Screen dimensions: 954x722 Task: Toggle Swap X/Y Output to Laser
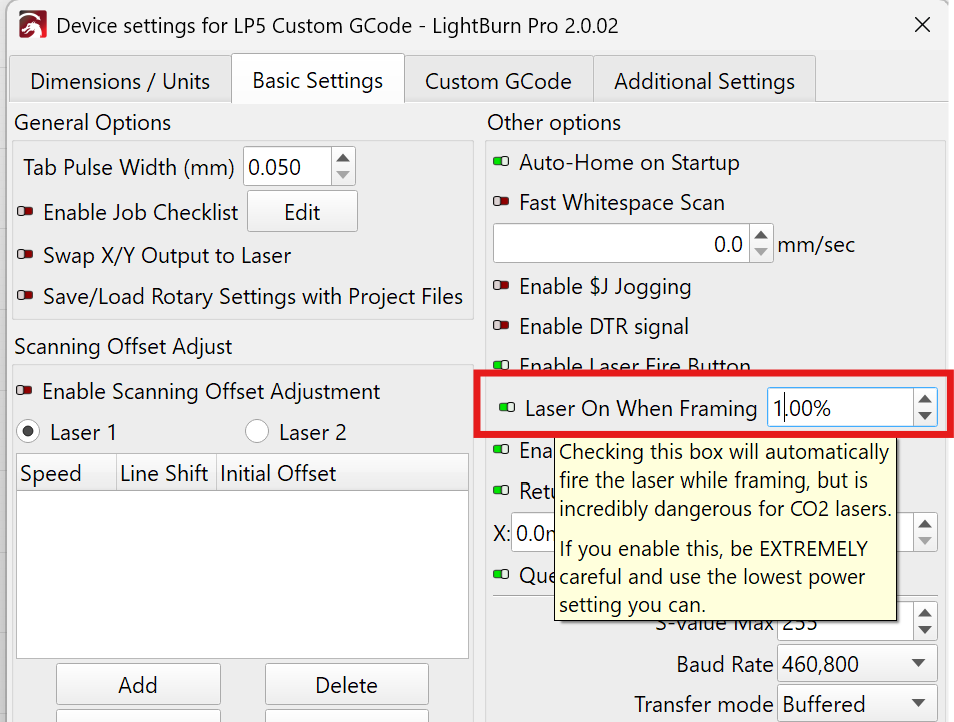click(26, 255)
